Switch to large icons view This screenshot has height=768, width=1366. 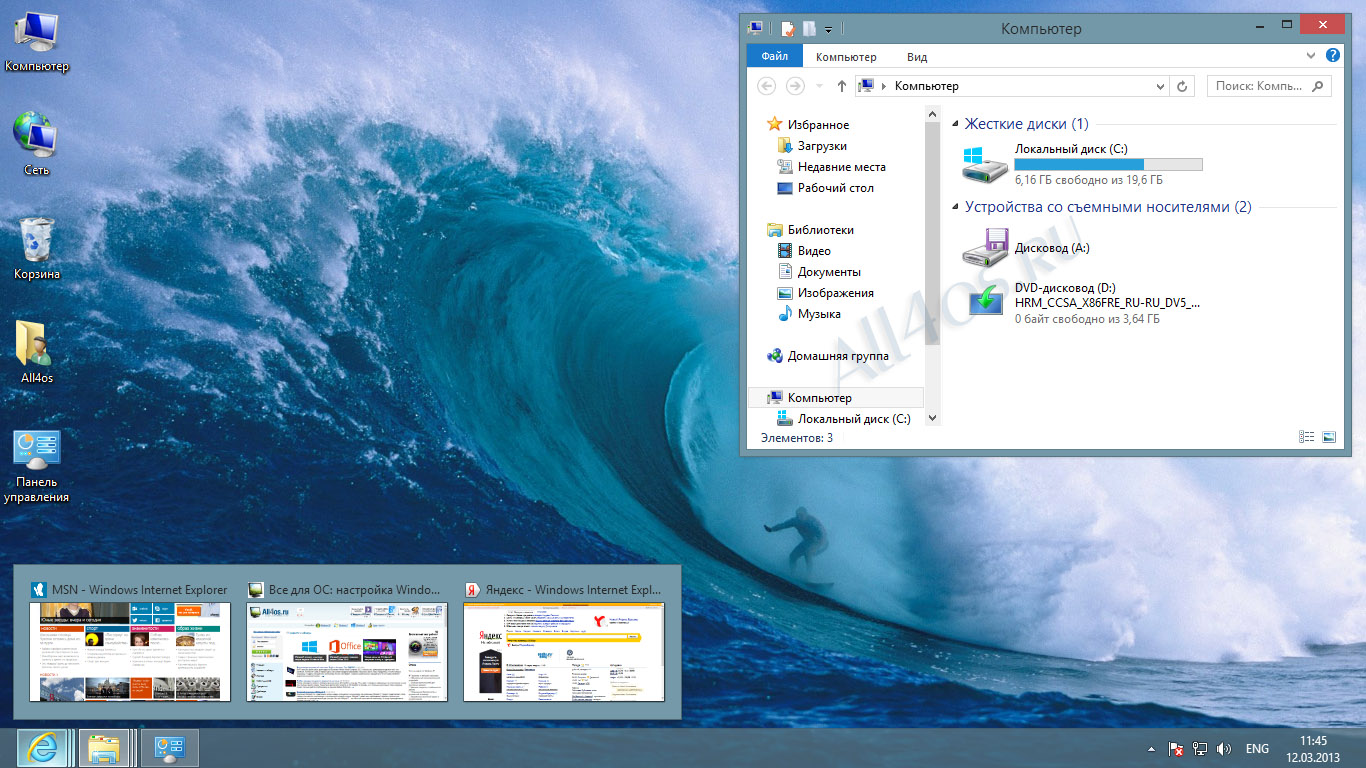(1329, 437)
